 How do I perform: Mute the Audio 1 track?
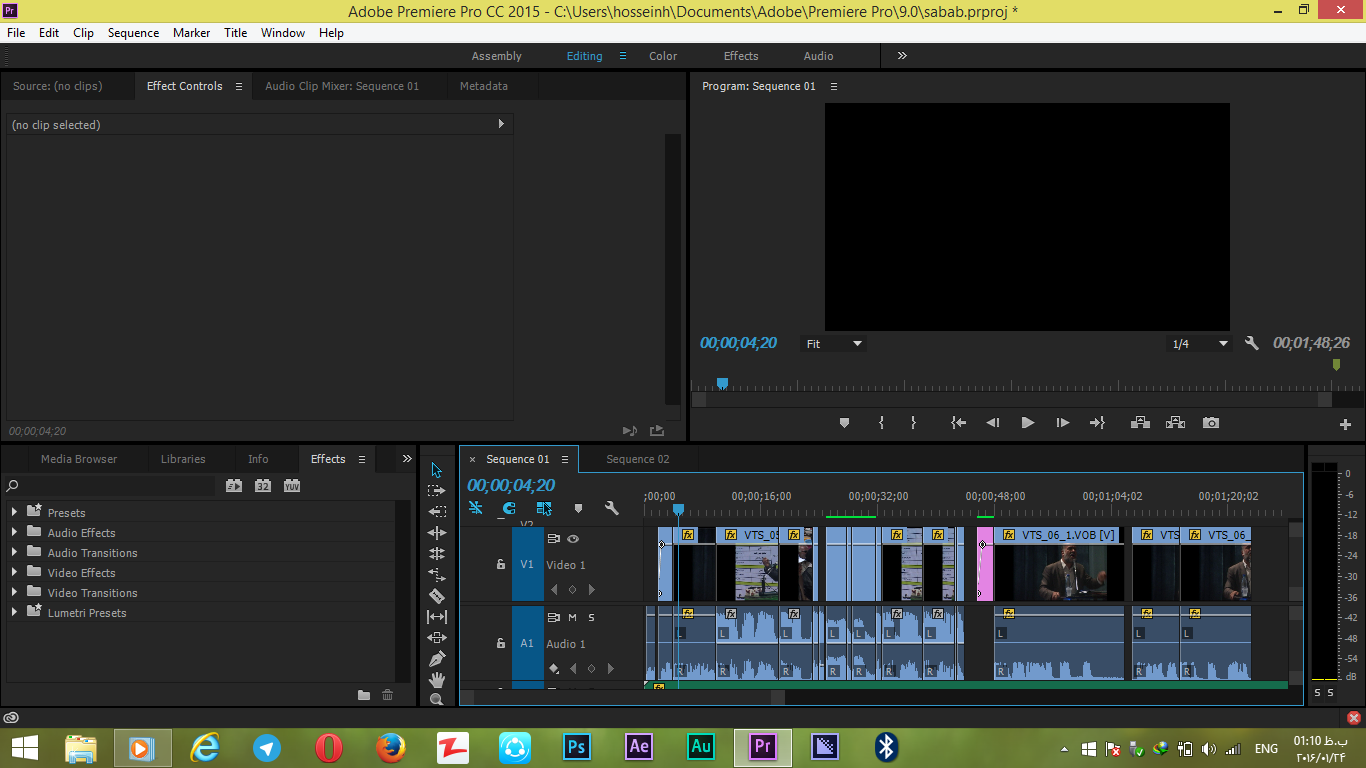click(x=572, y=617)
